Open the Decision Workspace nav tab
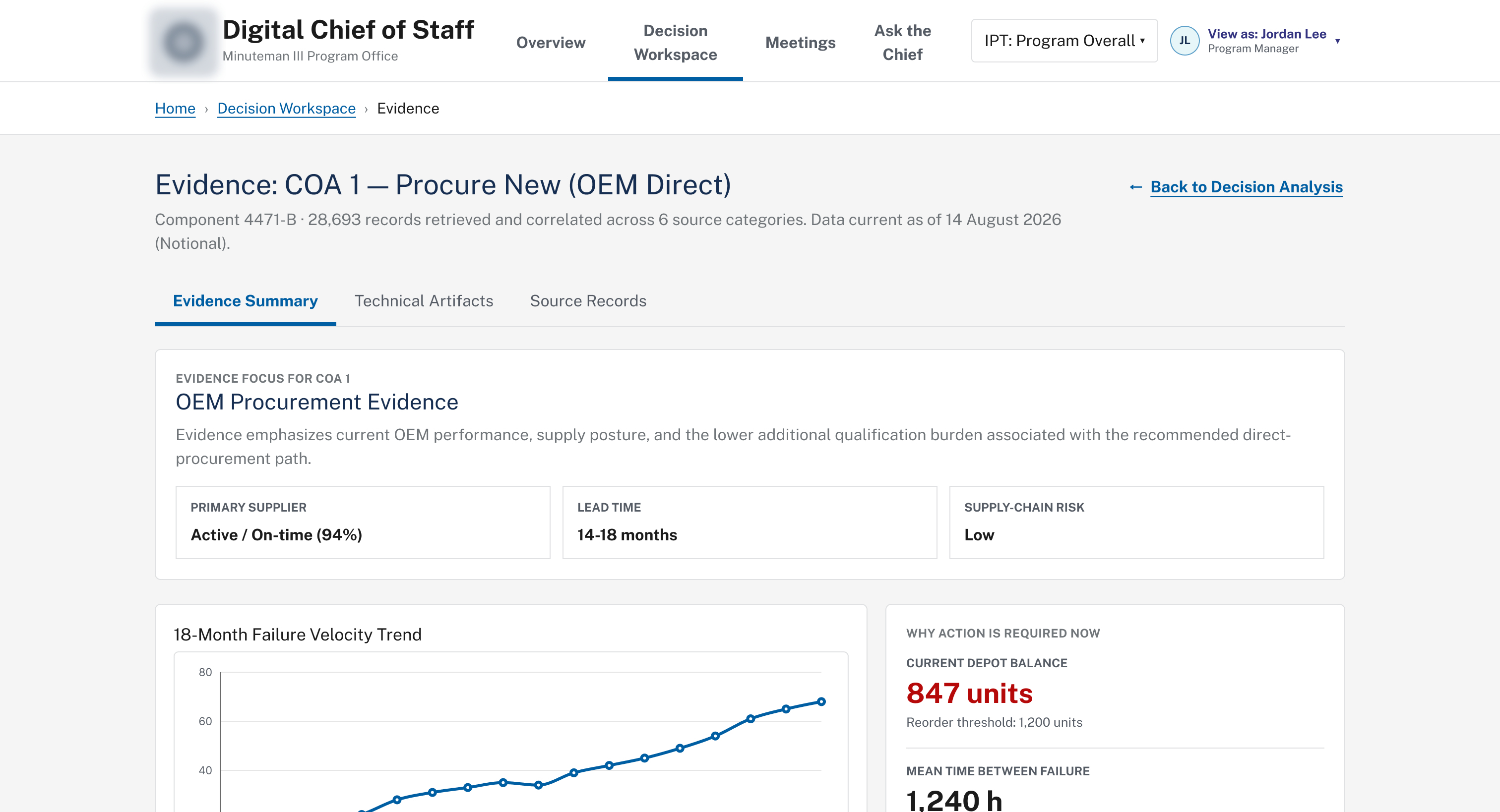The width and height of the screenshot is (1500, 812). point(675,43)
